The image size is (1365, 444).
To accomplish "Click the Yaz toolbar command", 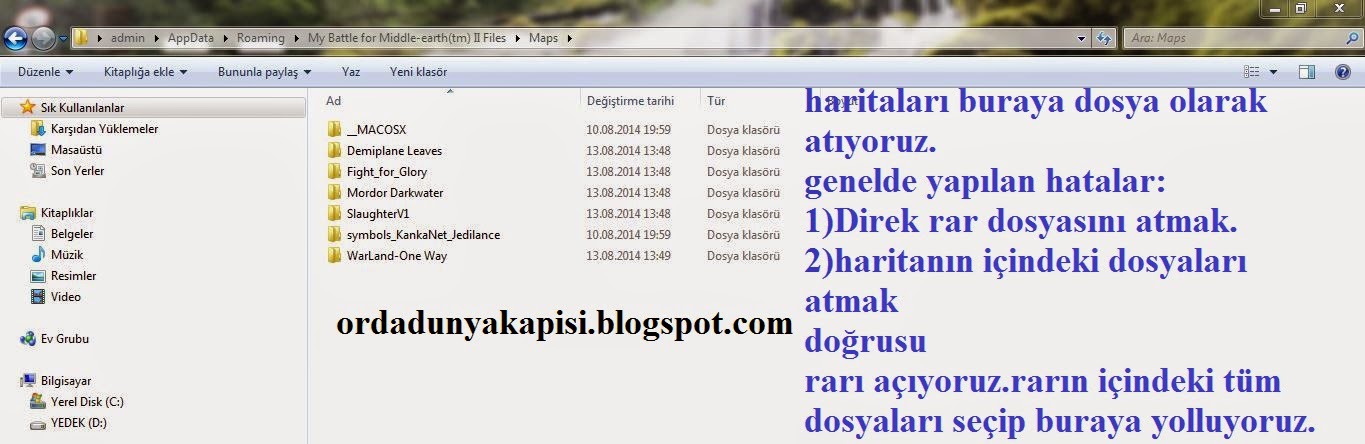I will pyautogui.click(x=351, y=72).
